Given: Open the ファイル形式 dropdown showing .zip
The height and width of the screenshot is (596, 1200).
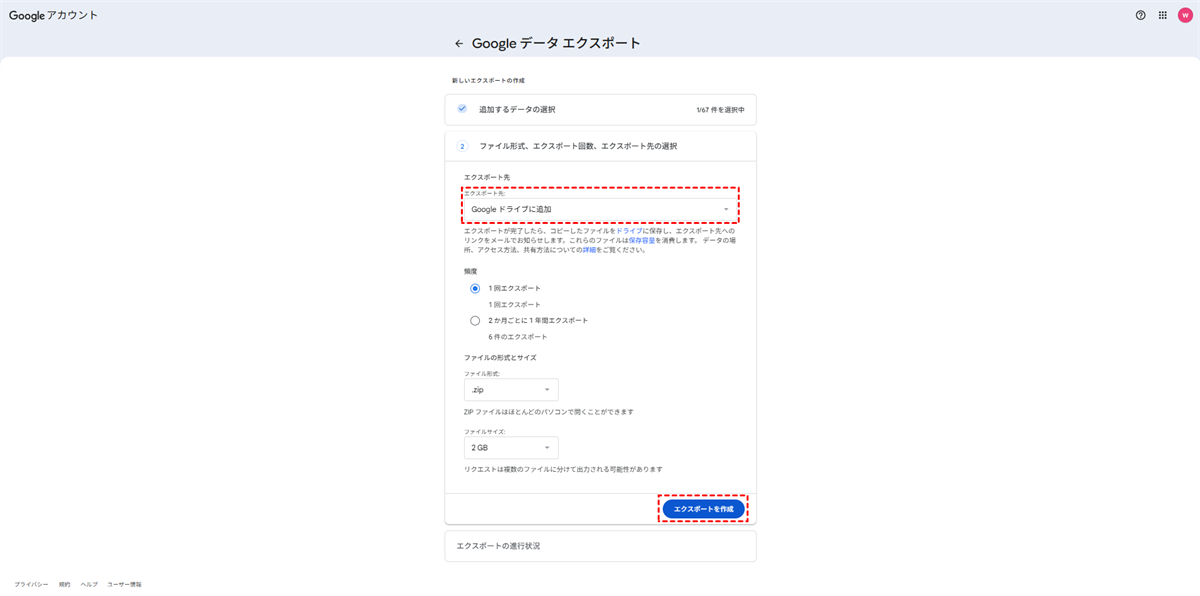Looking at the screenshot, I should point(511,390).
